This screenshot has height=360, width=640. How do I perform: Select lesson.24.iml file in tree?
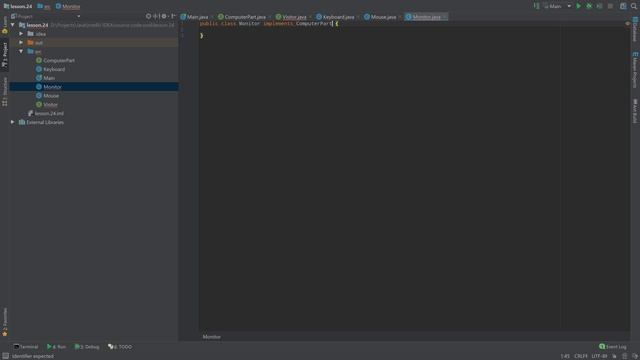click(49, 113)
